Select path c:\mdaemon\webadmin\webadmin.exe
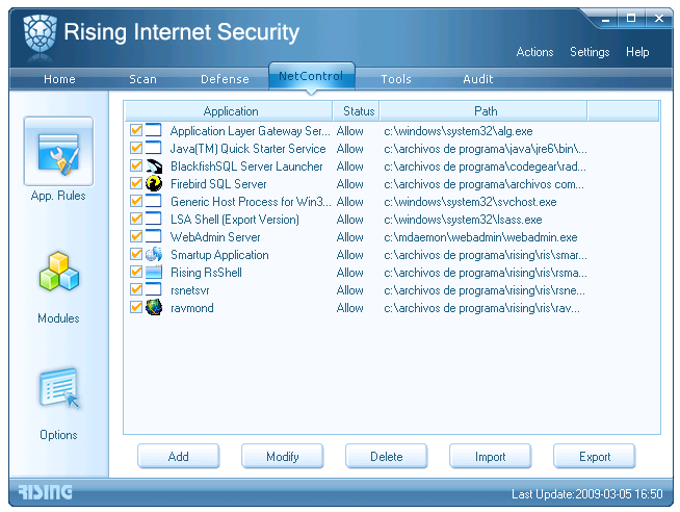The width and height of the screenshot is (680, 512). click(481, 237)
